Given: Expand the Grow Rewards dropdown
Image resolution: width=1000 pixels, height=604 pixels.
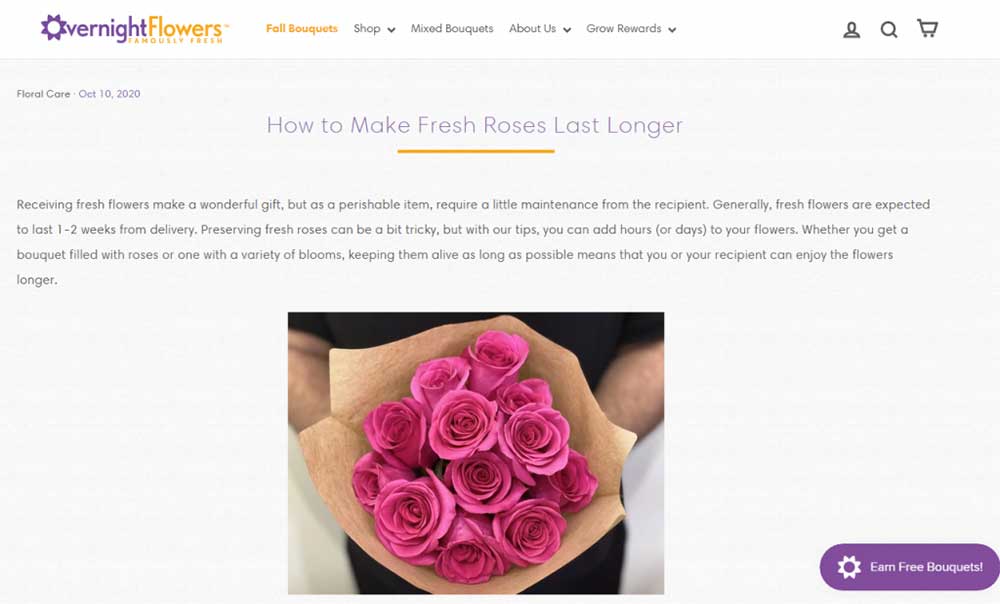Looking at the screenshot, I should (631, 29).
